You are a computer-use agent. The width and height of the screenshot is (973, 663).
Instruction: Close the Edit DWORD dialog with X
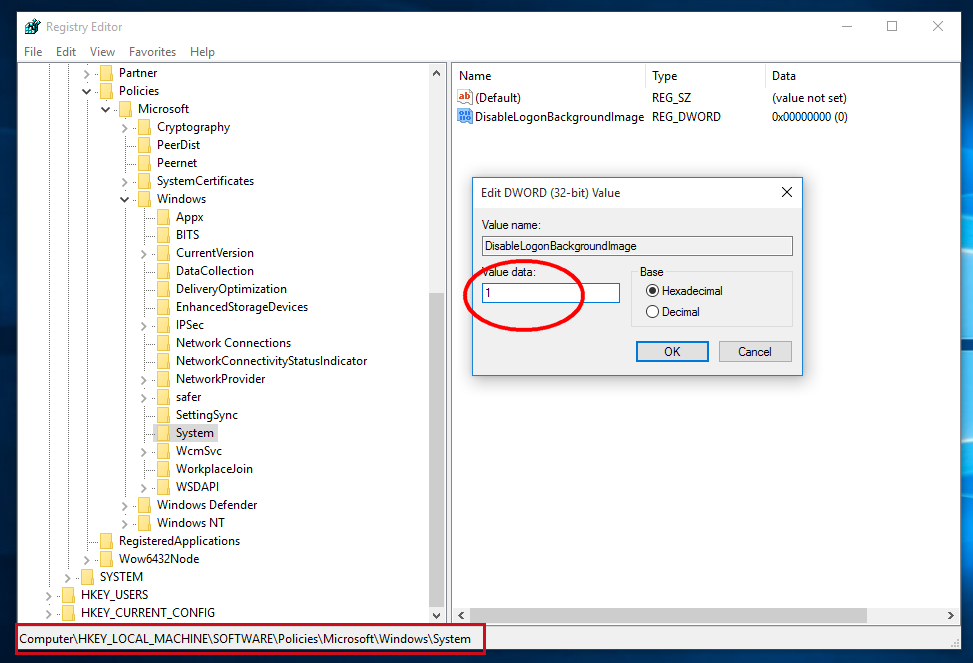787,192
